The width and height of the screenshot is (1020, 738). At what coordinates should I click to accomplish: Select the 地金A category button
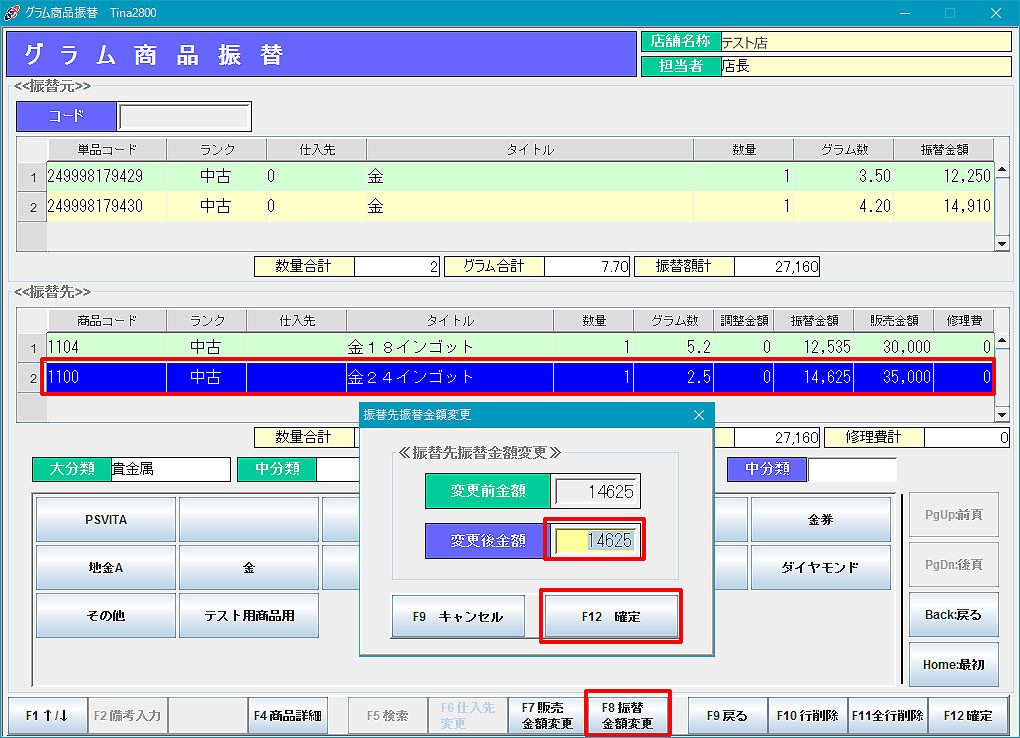(x=106, y=567)
